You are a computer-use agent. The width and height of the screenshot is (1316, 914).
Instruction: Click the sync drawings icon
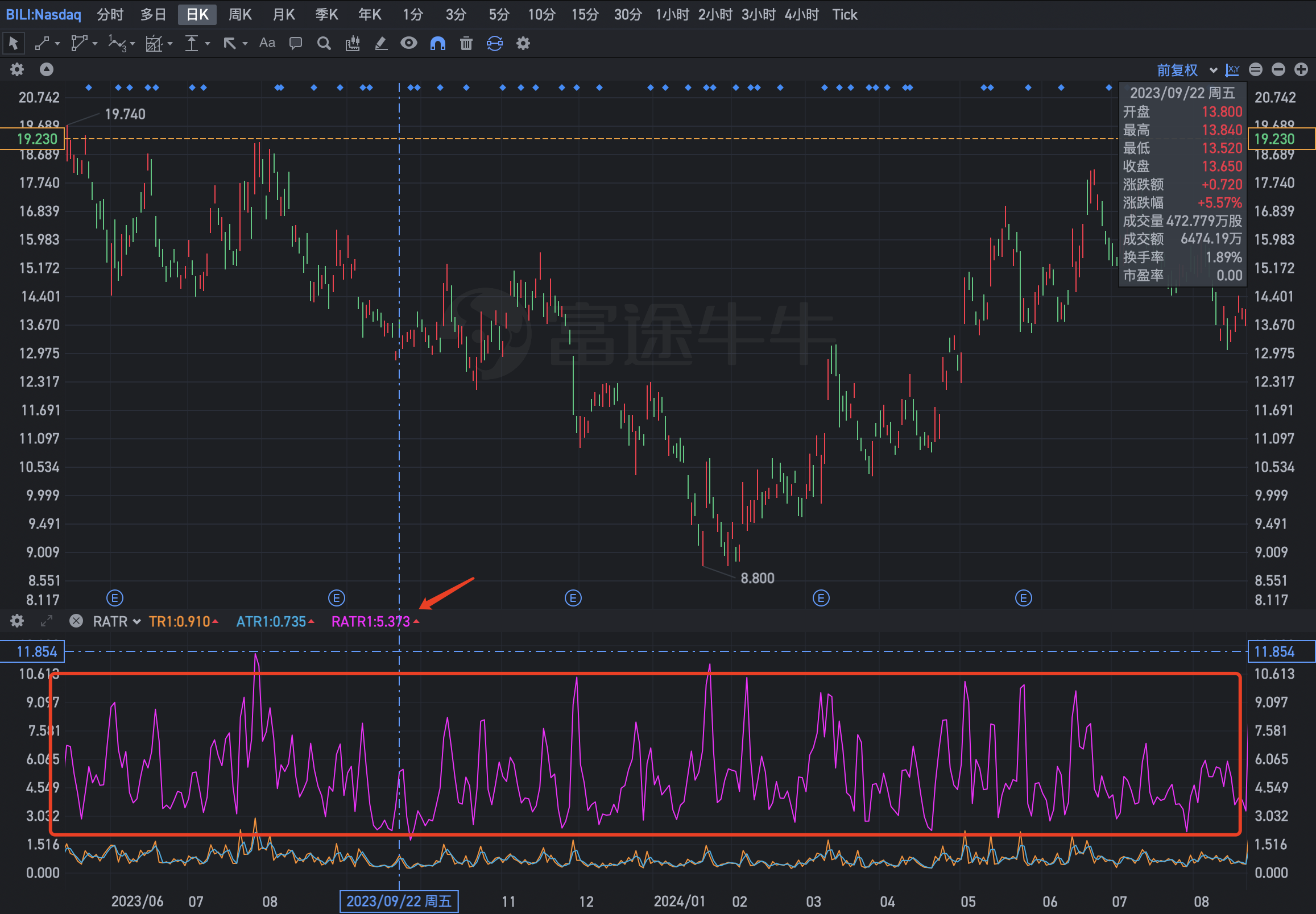(494, 43)
